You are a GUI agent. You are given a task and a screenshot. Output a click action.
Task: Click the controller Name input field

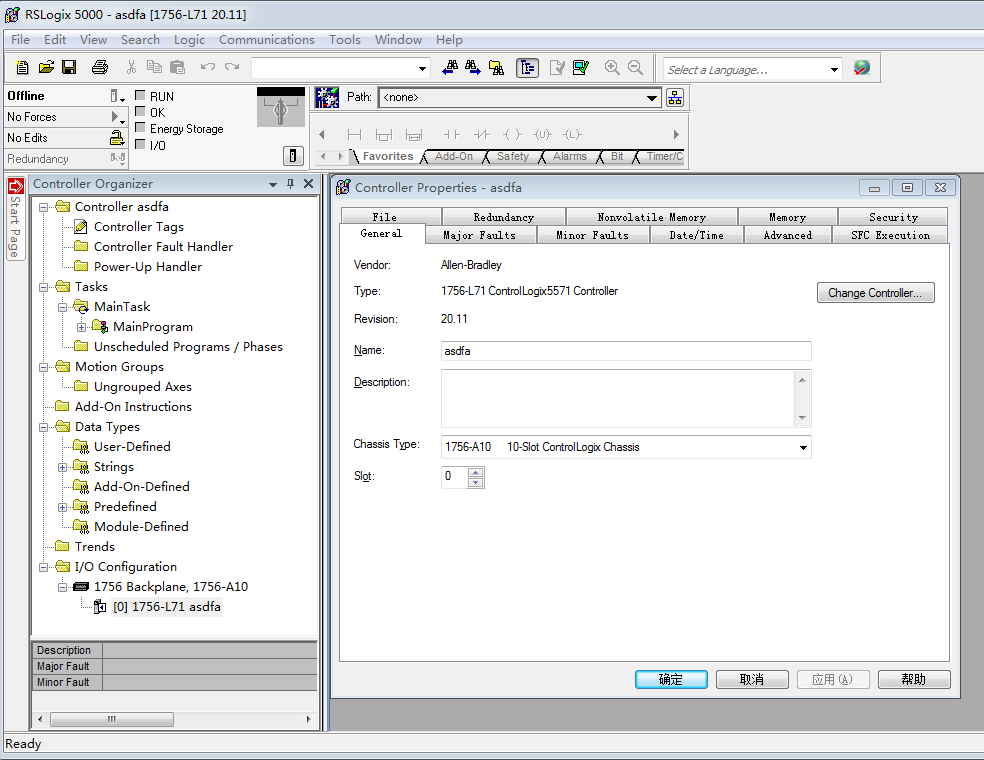click(626, 350)
